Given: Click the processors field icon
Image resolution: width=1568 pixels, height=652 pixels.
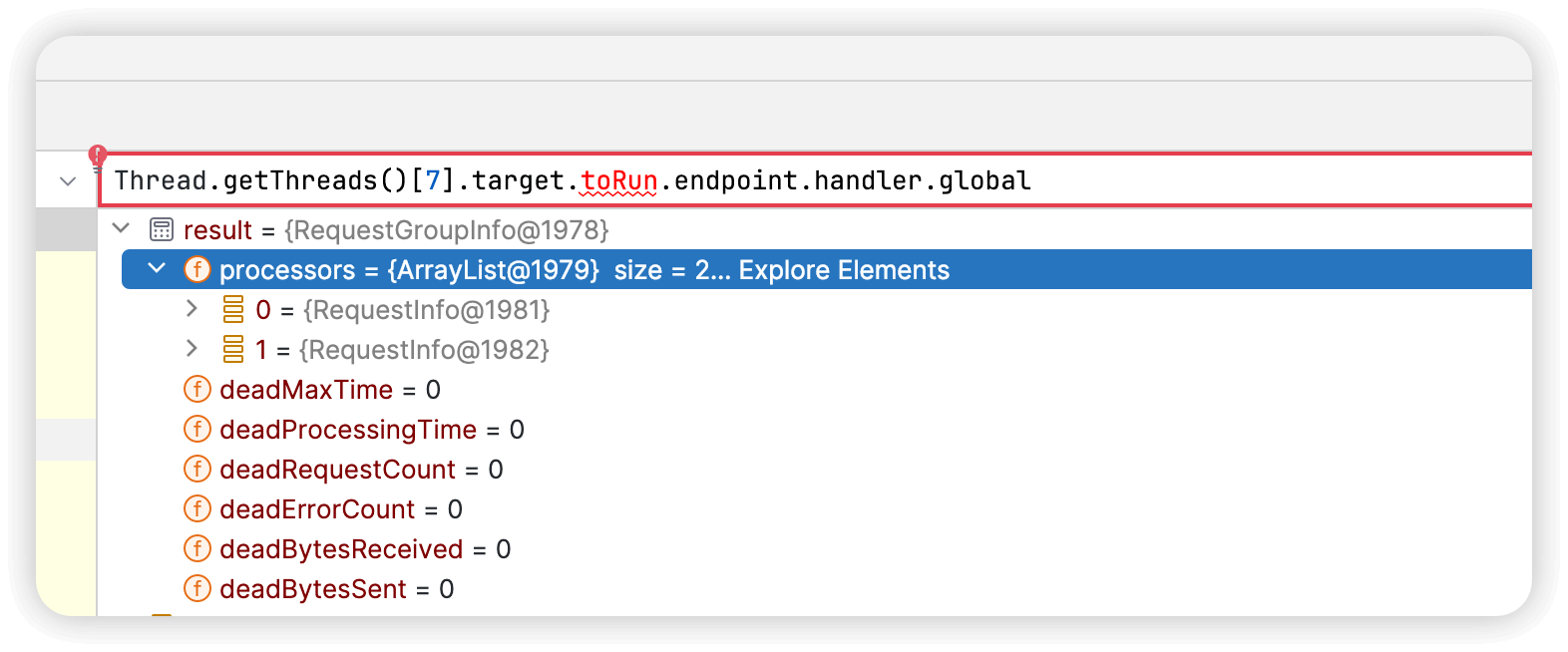Looking at the screenshot, I should (197, 269).
